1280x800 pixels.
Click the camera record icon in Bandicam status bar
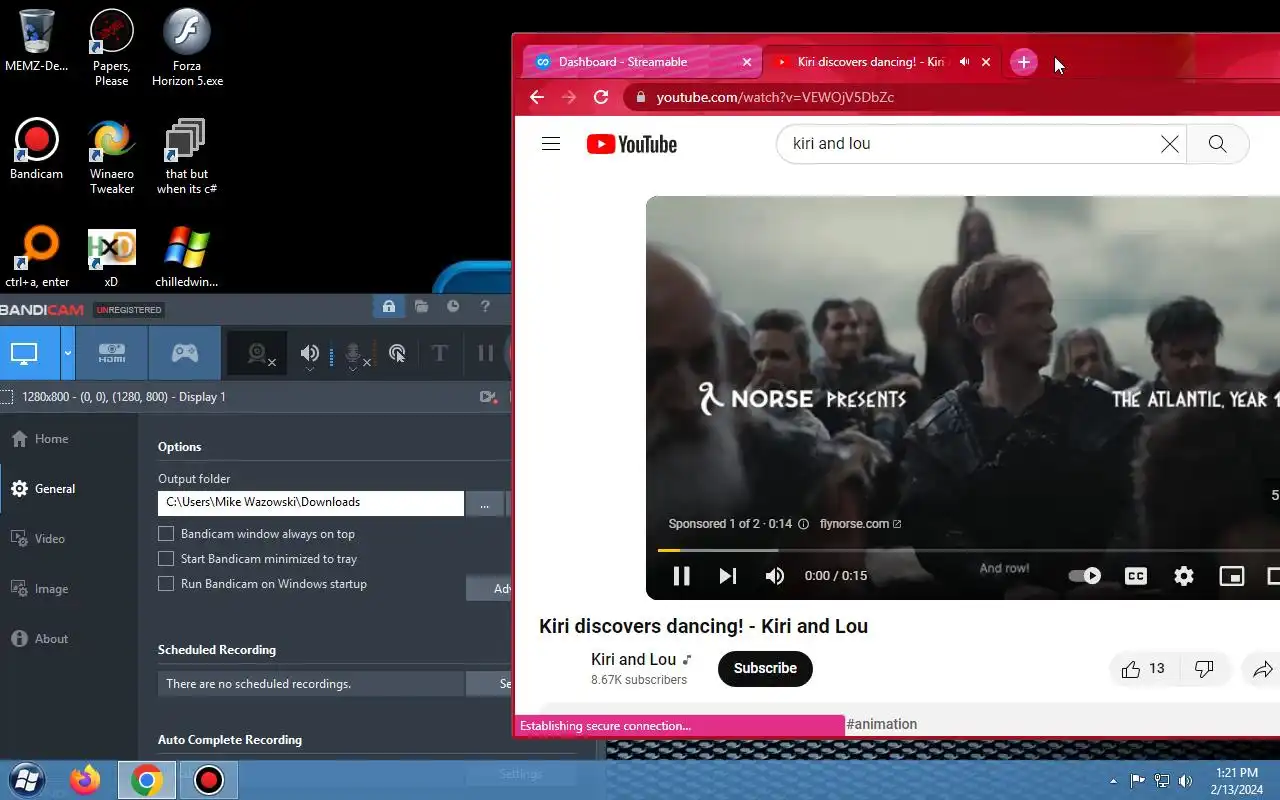[488, 397]
